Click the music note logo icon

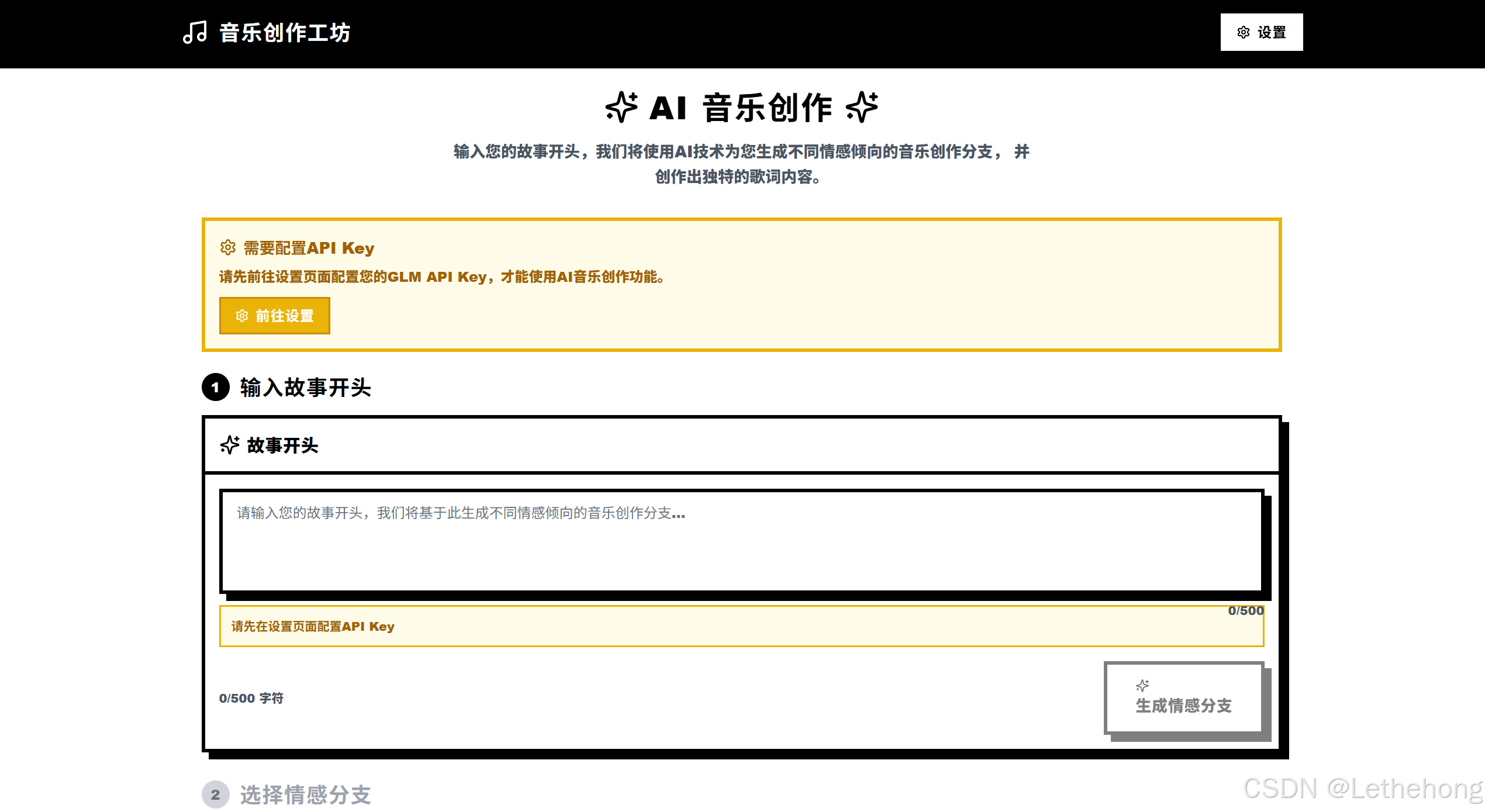[x=195, y=32]
